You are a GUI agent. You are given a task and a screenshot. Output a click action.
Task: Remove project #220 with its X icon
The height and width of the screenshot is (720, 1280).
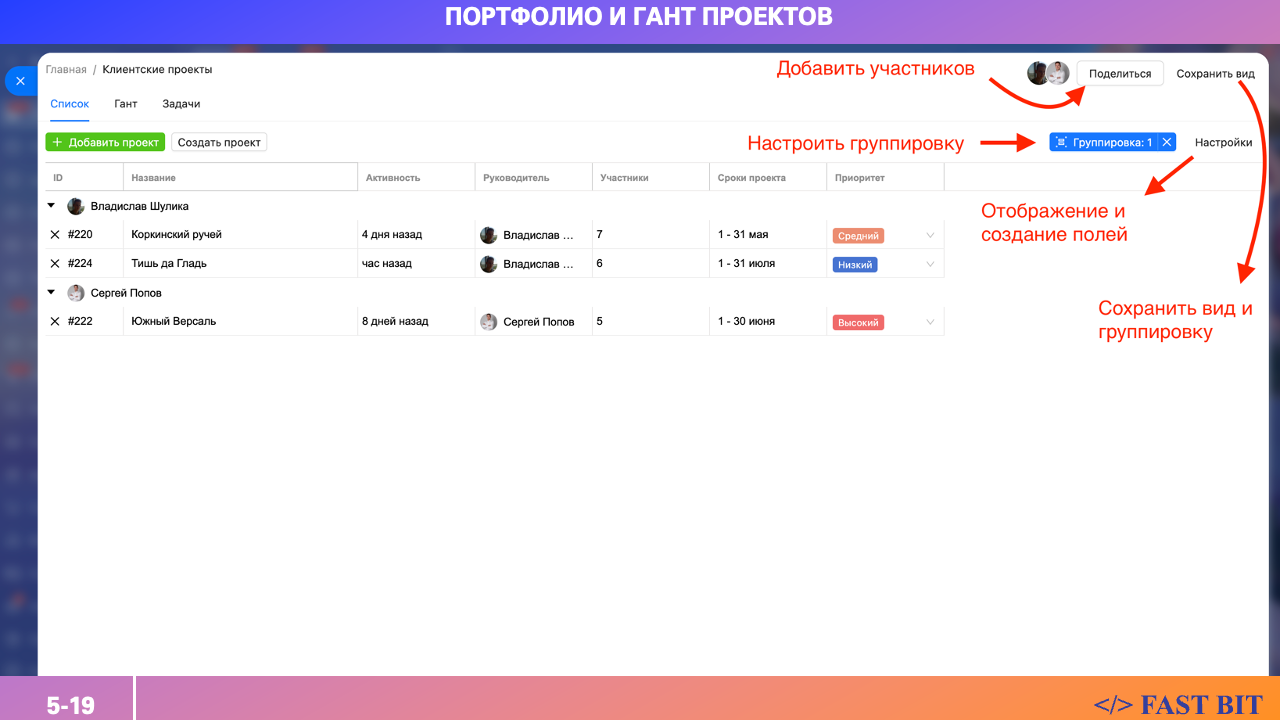coord(55,235)
